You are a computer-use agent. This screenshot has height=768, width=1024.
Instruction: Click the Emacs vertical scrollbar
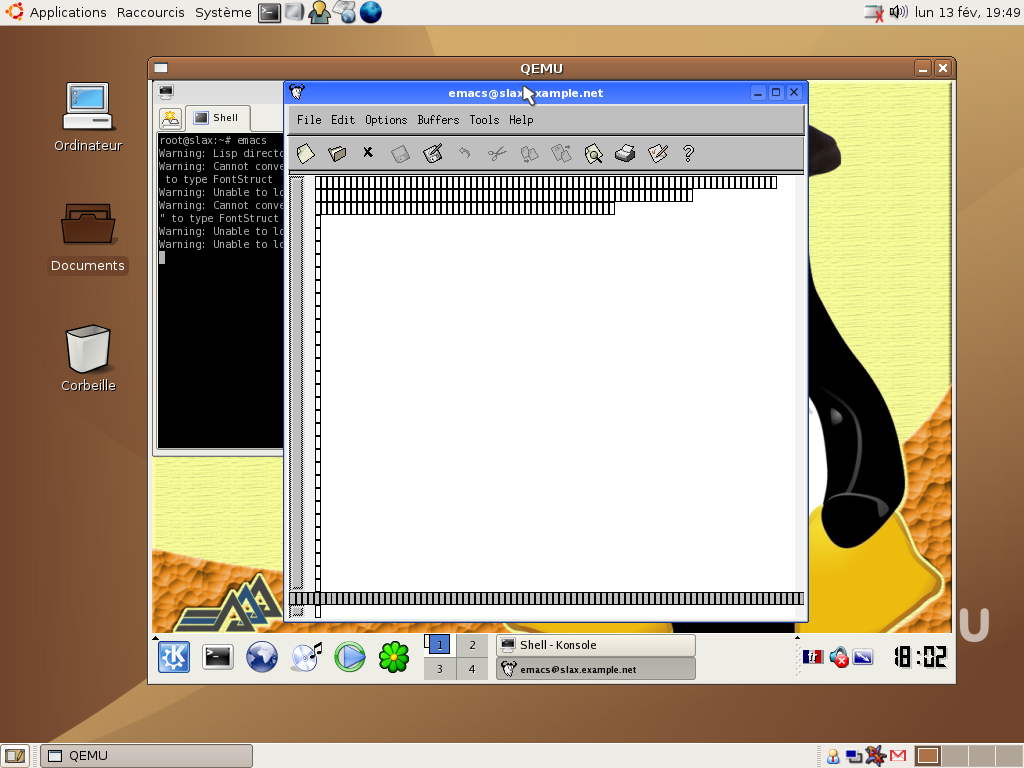click(x=297, y=383)
